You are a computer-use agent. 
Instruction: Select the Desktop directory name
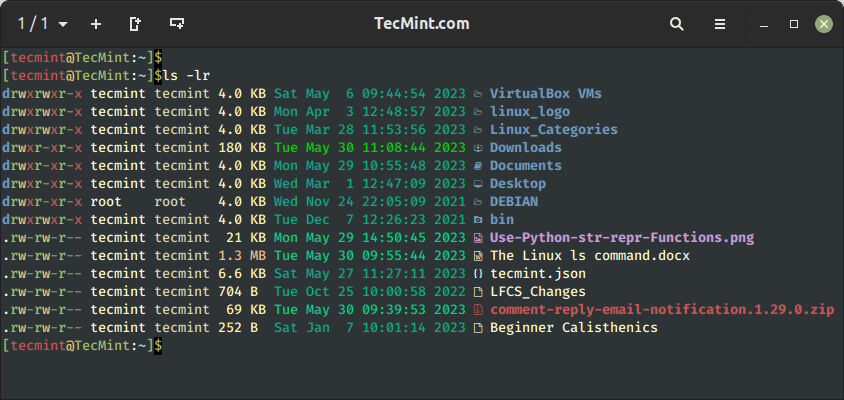click(518, 184)
